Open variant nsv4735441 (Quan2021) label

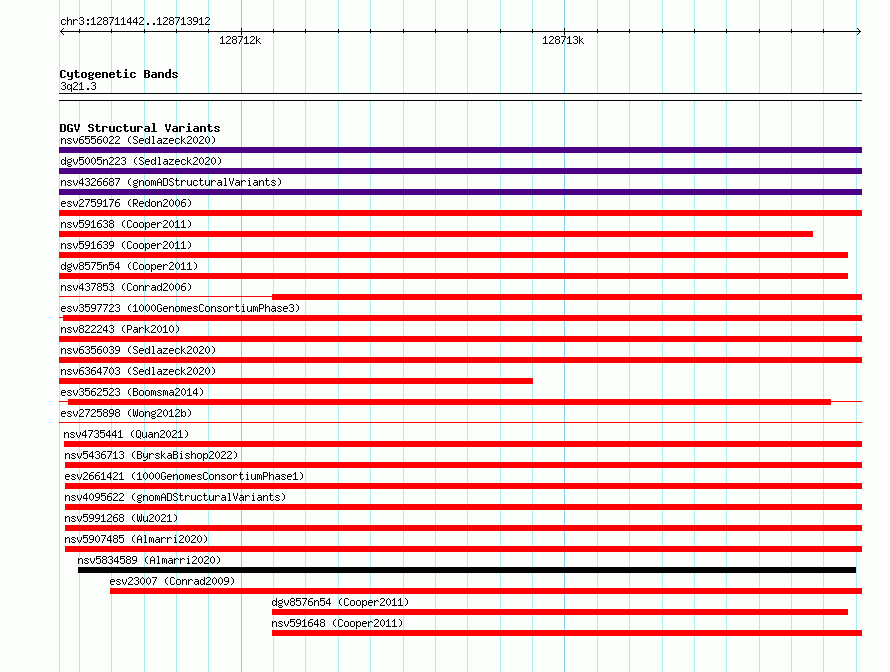point(126,434)
